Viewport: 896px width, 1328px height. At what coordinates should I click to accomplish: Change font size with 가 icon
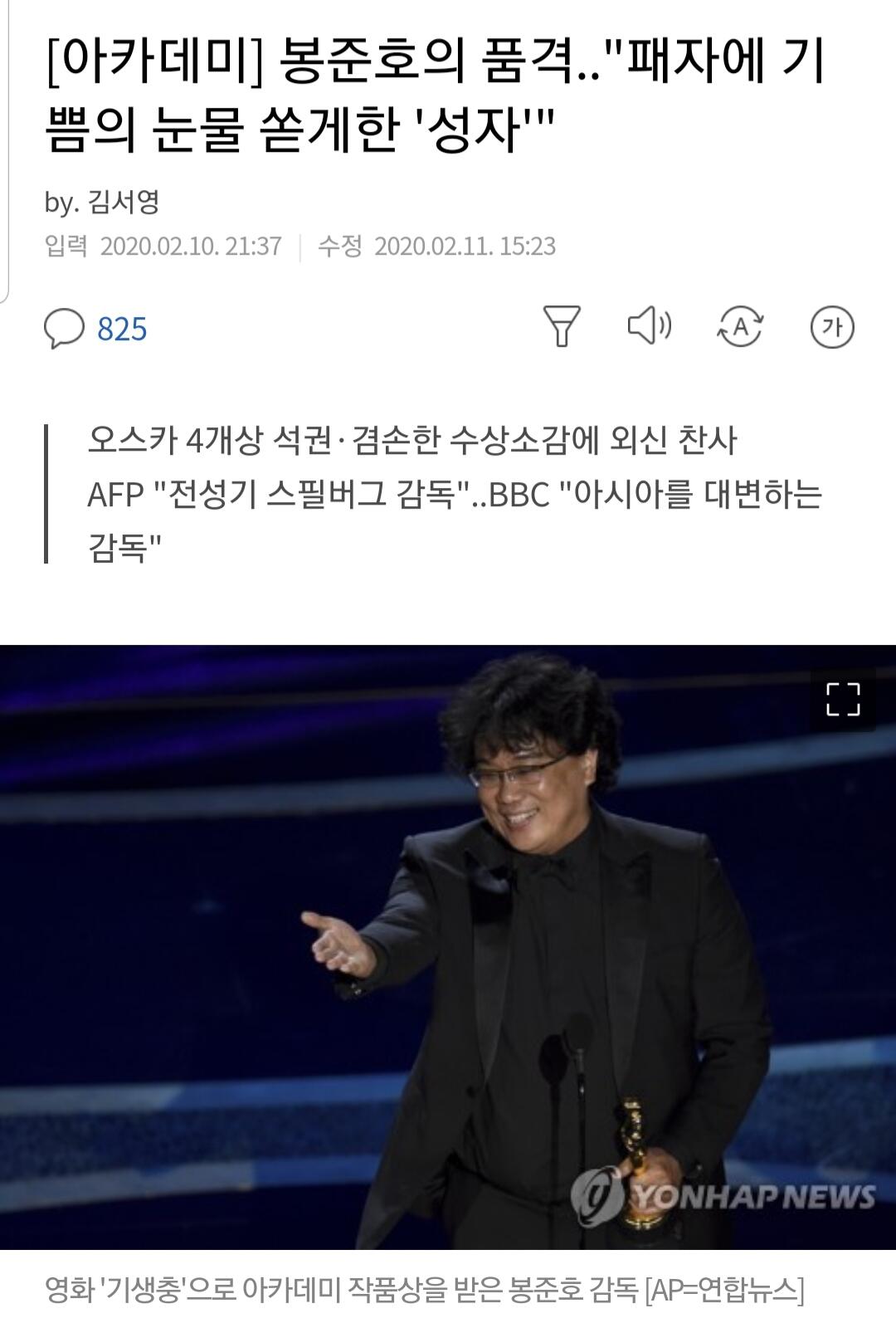[x=832, y=326]
